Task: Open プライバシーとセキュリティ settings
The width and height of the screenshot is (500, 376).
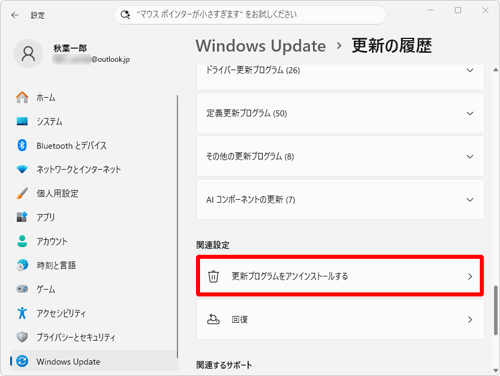Action: click(x=93, y=337)
